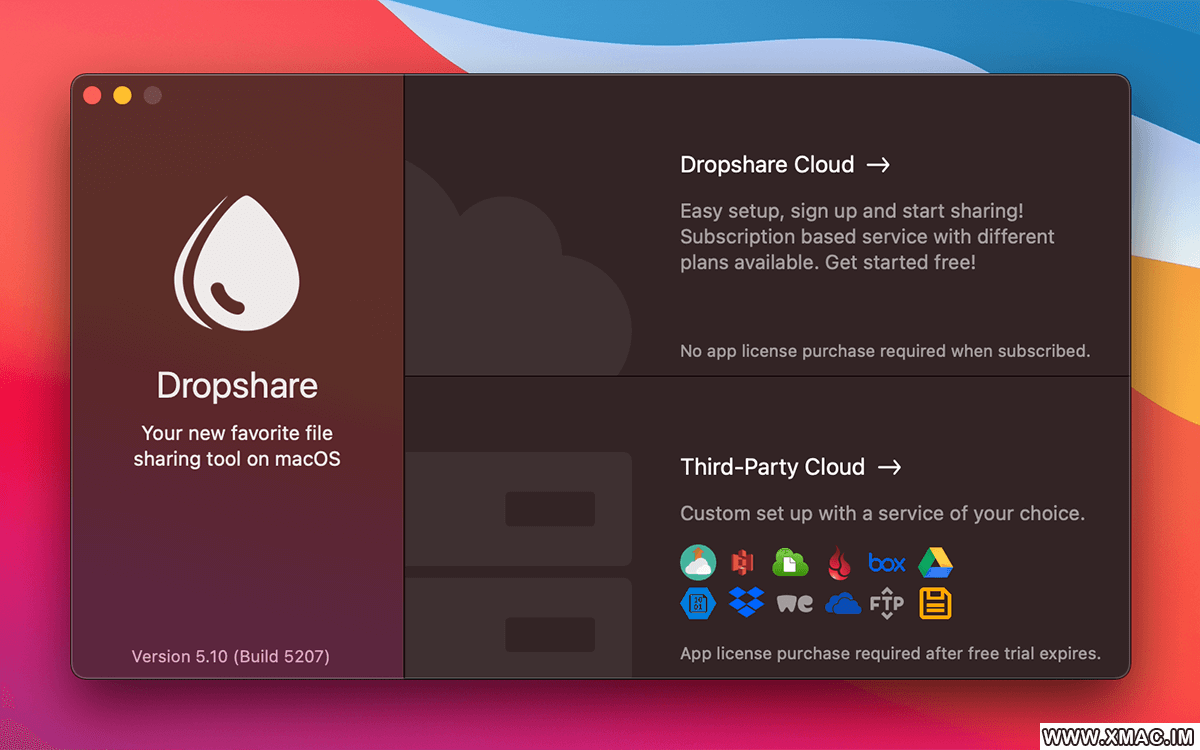Click 'Version 5.10 (Build 5207)' text
The width and height of the screenshot is (1200, 750).
[231, 656]
